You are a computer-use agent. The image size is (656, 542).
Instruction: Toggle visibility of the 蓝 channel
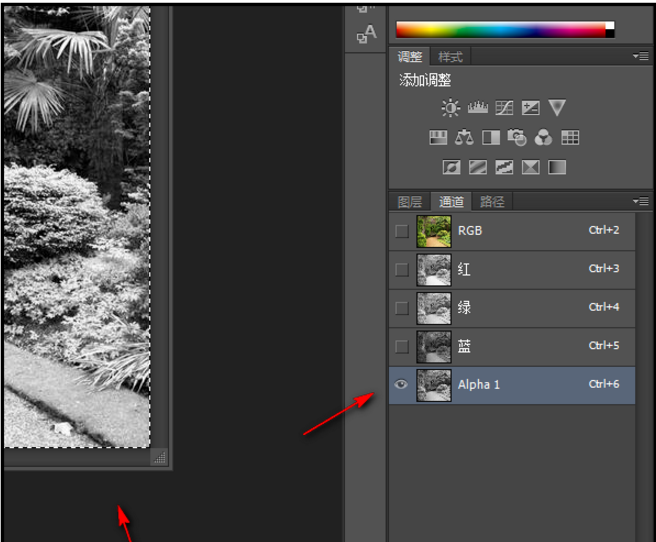tap(401, 346)
